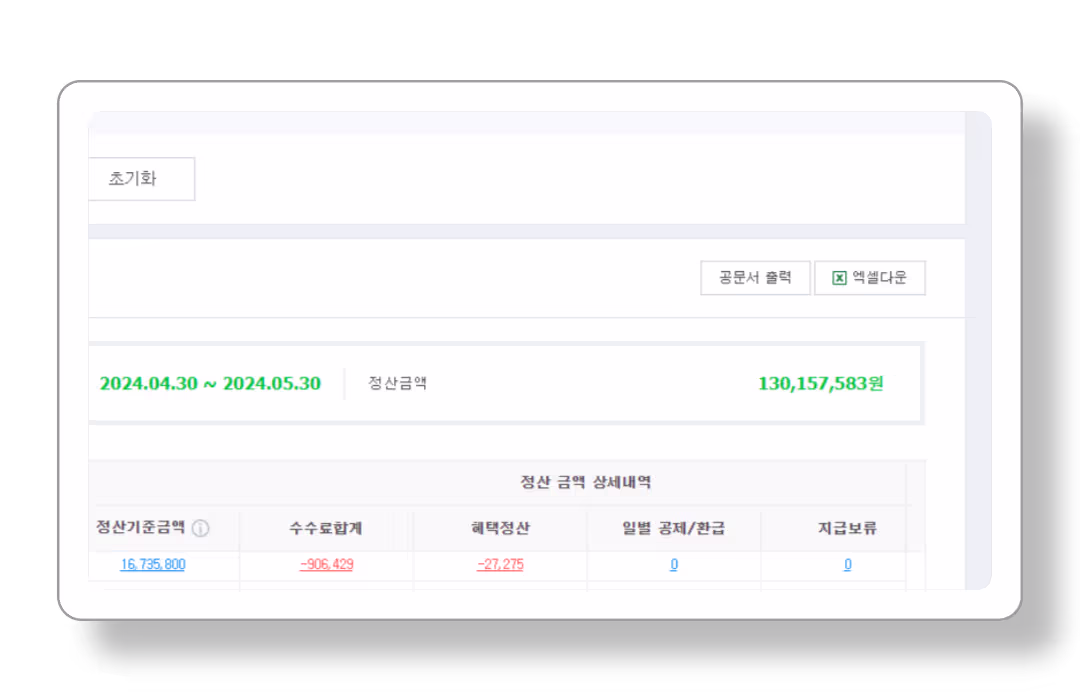Click the total amount 130,157,583원
Viewport: 1080px width, 700px height.
(820, 383)
